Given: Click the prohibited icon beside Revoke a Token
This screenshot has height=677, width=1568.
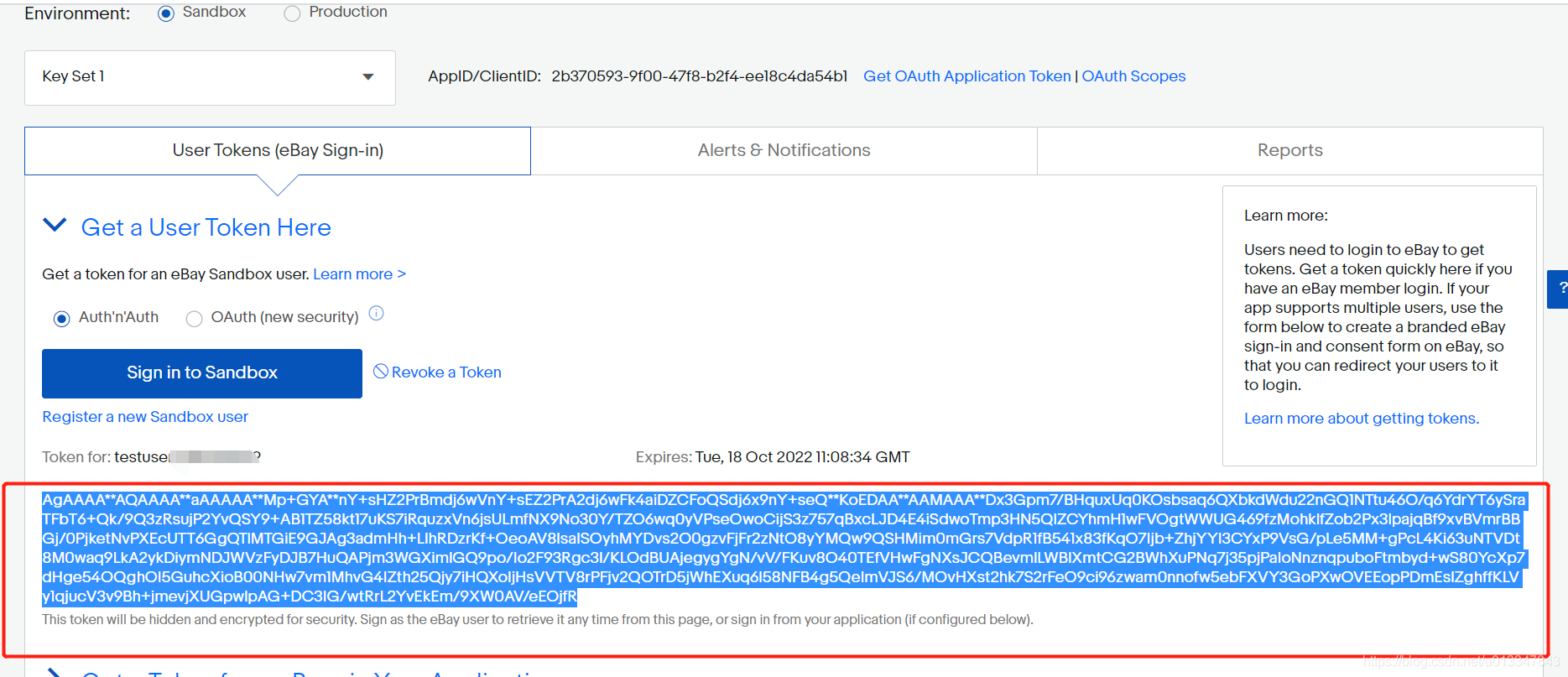Looking at the screenshot, I should point(381,371).
